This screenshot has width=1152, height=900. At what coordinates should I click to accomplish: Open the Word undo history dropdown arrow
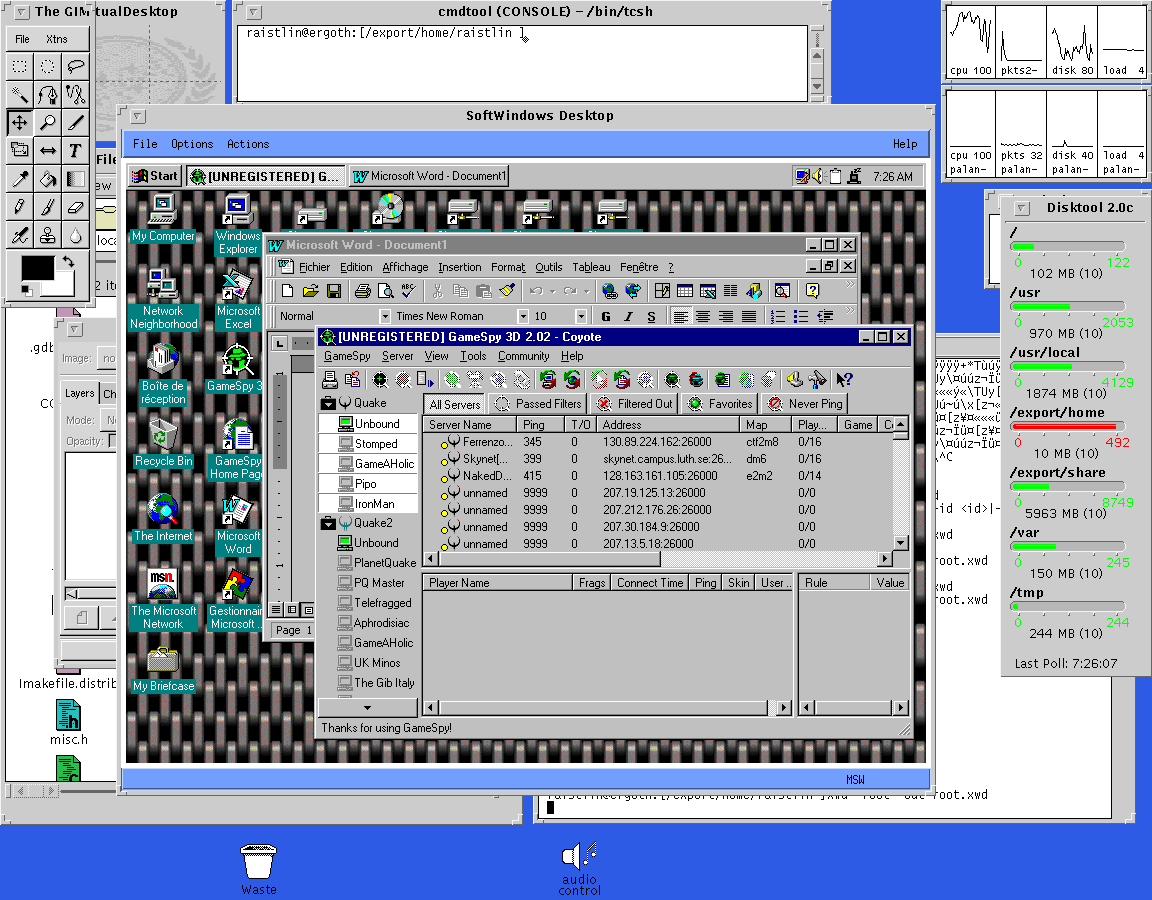pyautogui.click(x=552, y=291)
